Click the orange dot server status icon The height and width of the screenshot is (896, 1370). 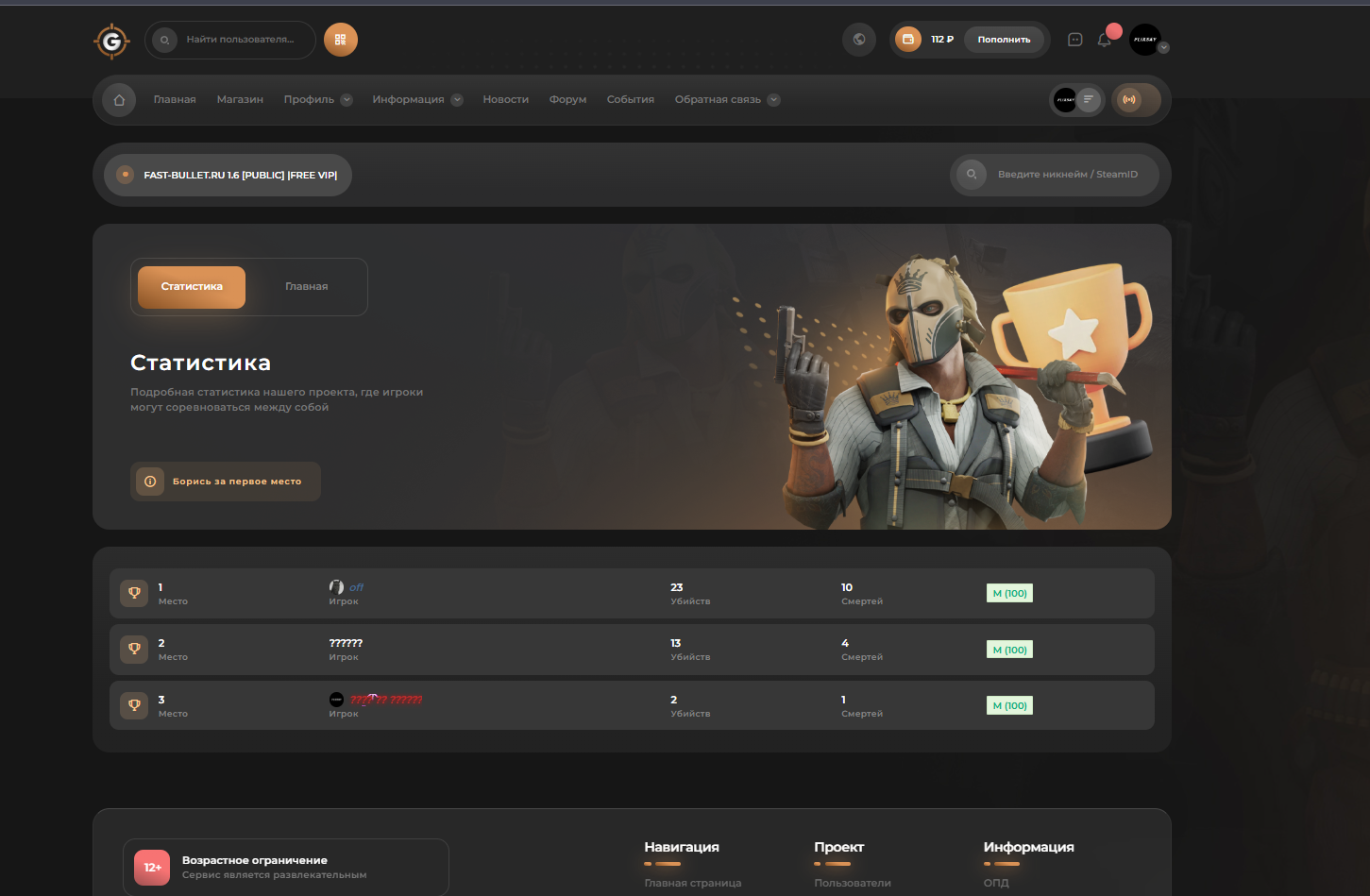tap(125, 175)
